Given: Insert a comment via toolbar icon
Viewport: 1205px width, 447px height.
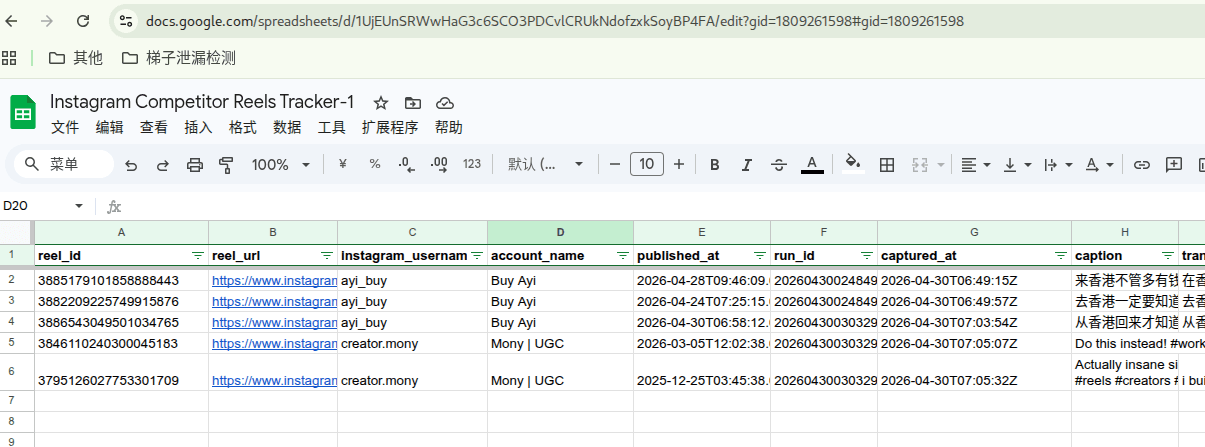Looking at the screenshot, I should [x=1174, y=165].
